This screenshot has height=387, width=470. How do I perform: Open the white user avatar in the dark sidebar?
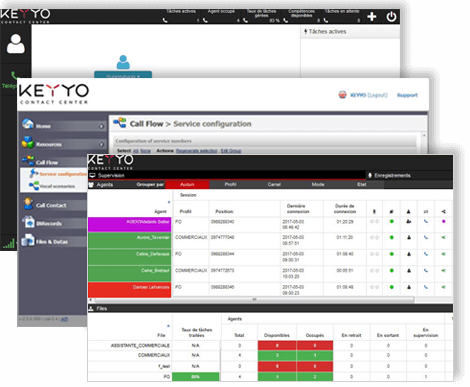[16, 43]
